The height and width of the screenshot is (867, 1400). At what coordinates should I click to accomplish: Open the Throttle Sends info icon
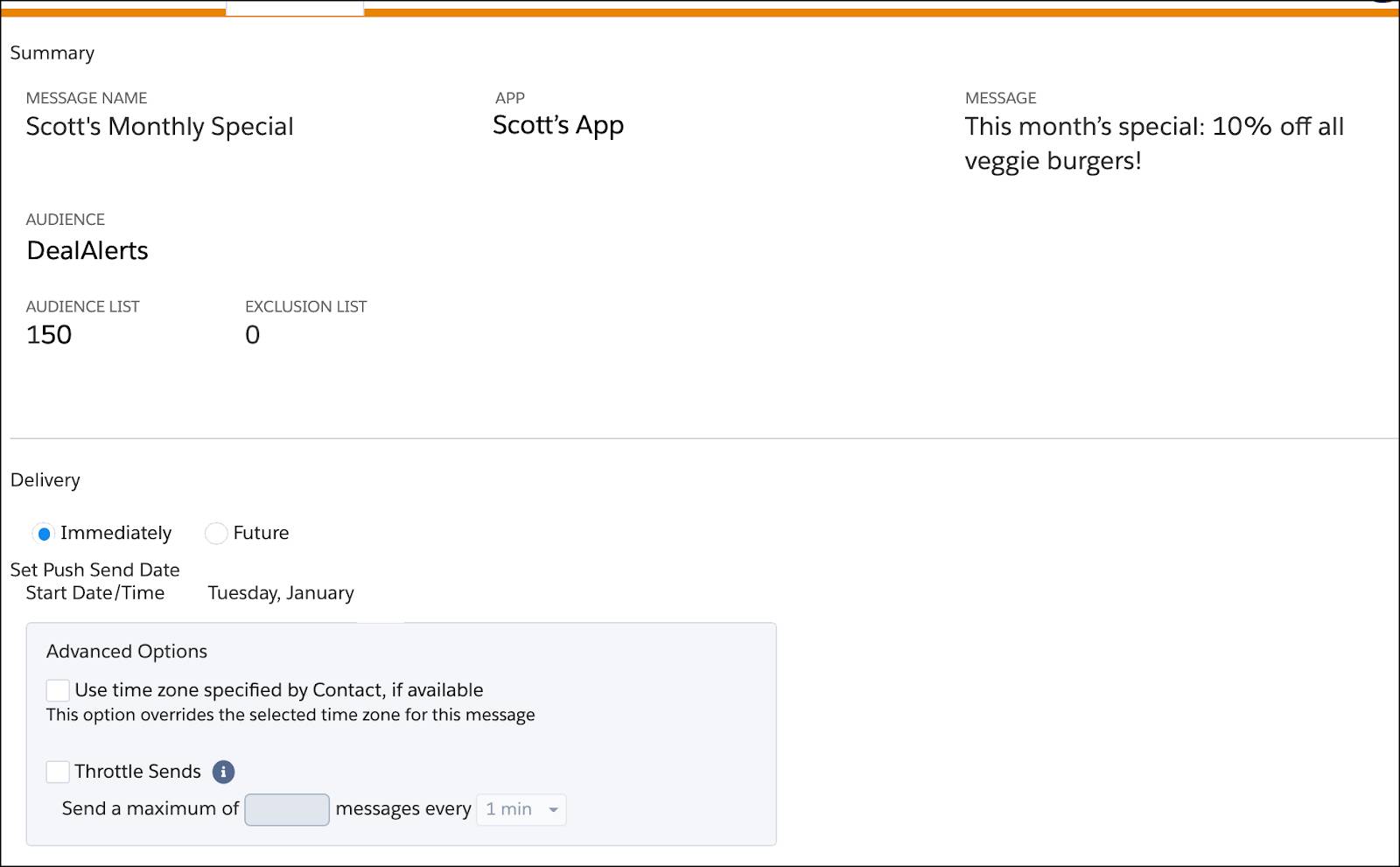(x=224, y=772)
